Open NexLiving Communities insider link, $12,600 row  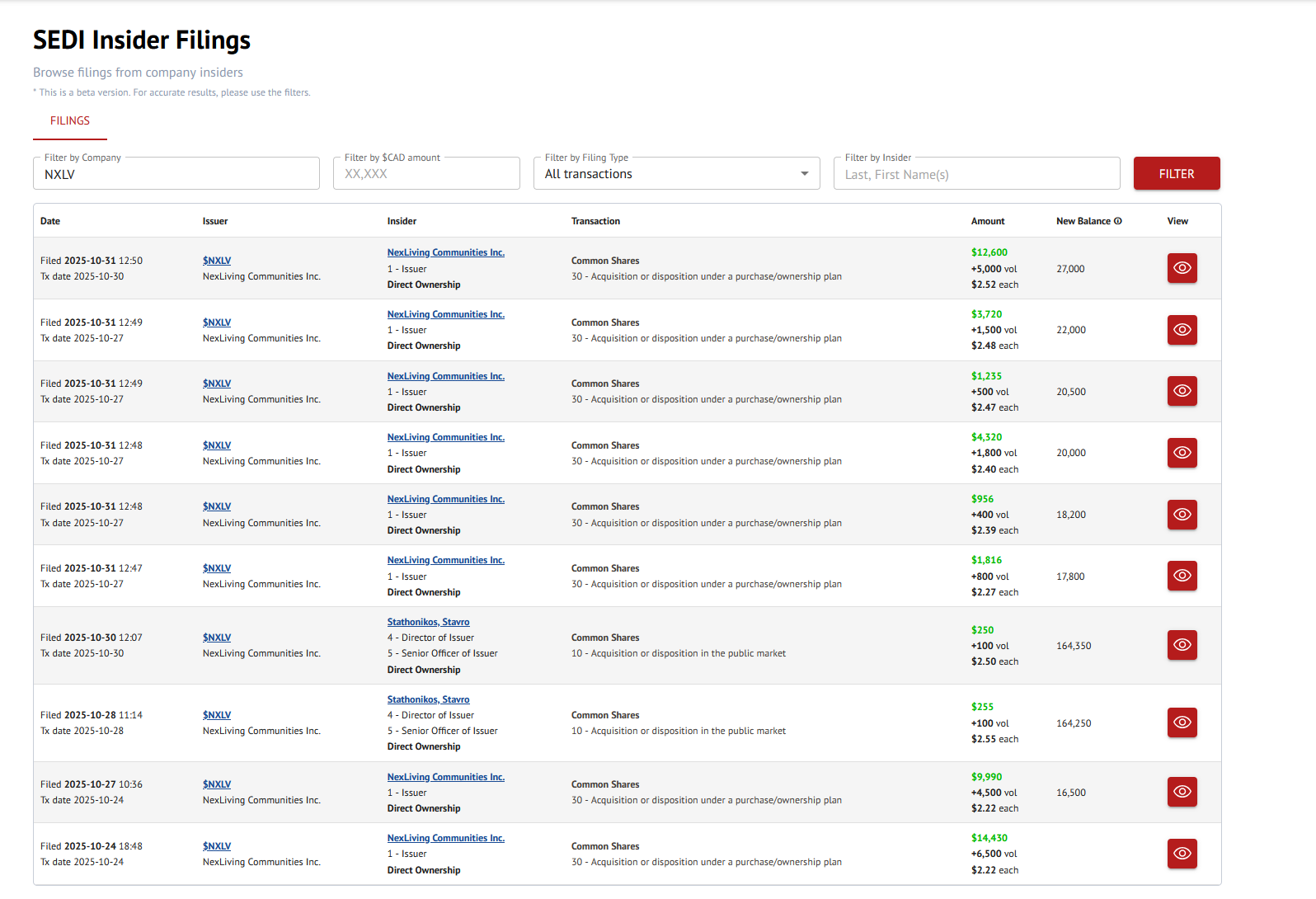tap(446, 252)
